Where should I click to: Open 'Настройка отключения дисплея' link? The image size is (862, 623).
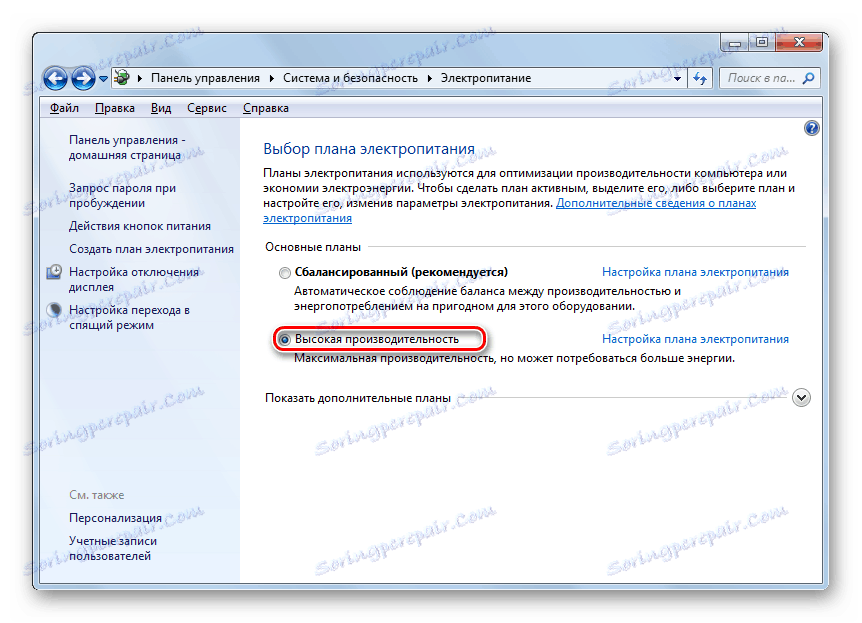[x=134, y=279]
